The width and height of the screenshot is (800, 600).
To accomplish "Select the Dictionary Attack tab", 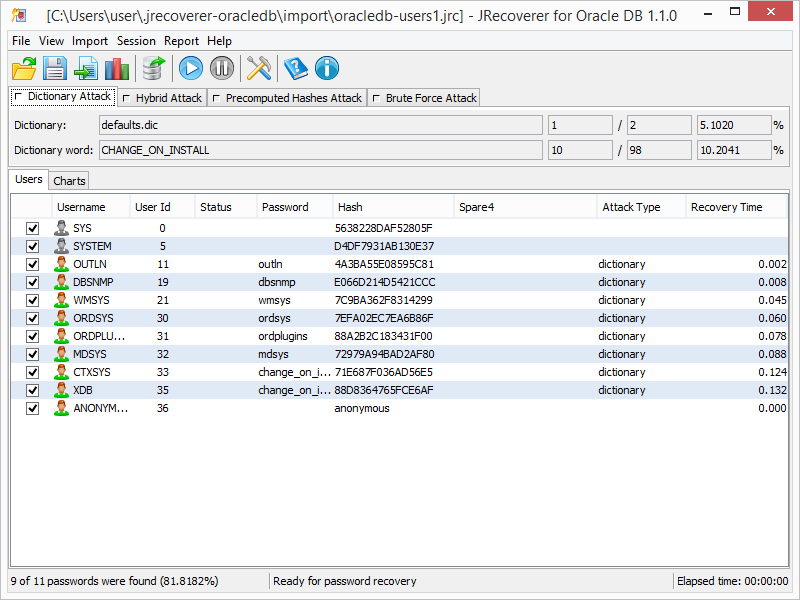I will click(63, 96).
